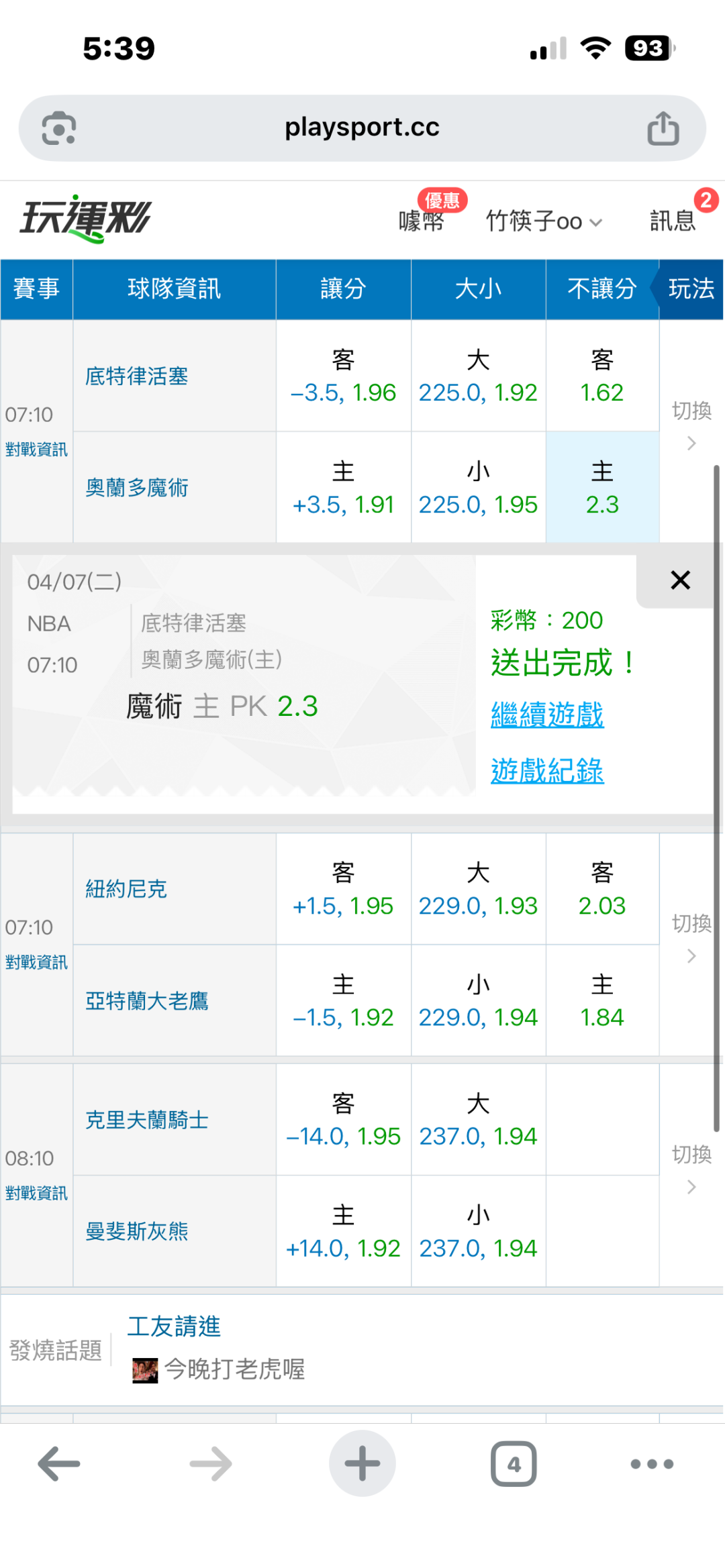Screen dimensions: 725x1568
Task: Click the page vertical scrollbar
Action: pyautogui.click(x=716, y=798)
